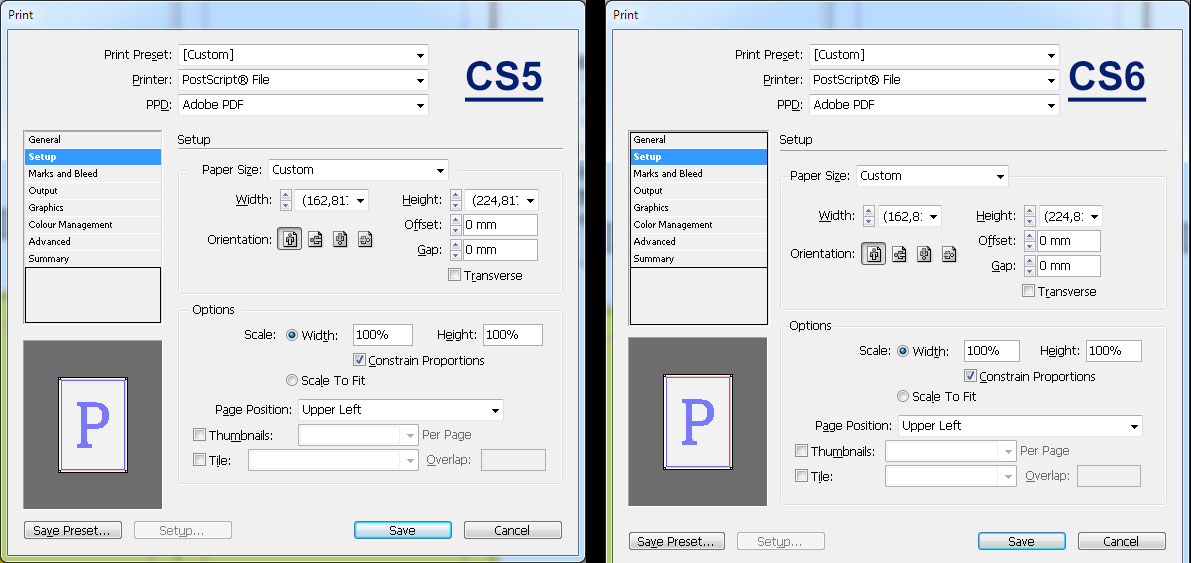Screen dimensions: 1191x563
Task: Open Graphics section in CS6 dialog
Action: tap(698, 207)
